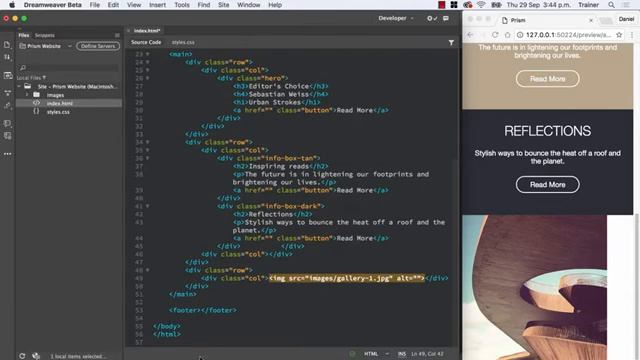The width and height of the screenshot is (640, 360).
Task: Open the browser three-dot menu
Action: click(x=632, y=35)
